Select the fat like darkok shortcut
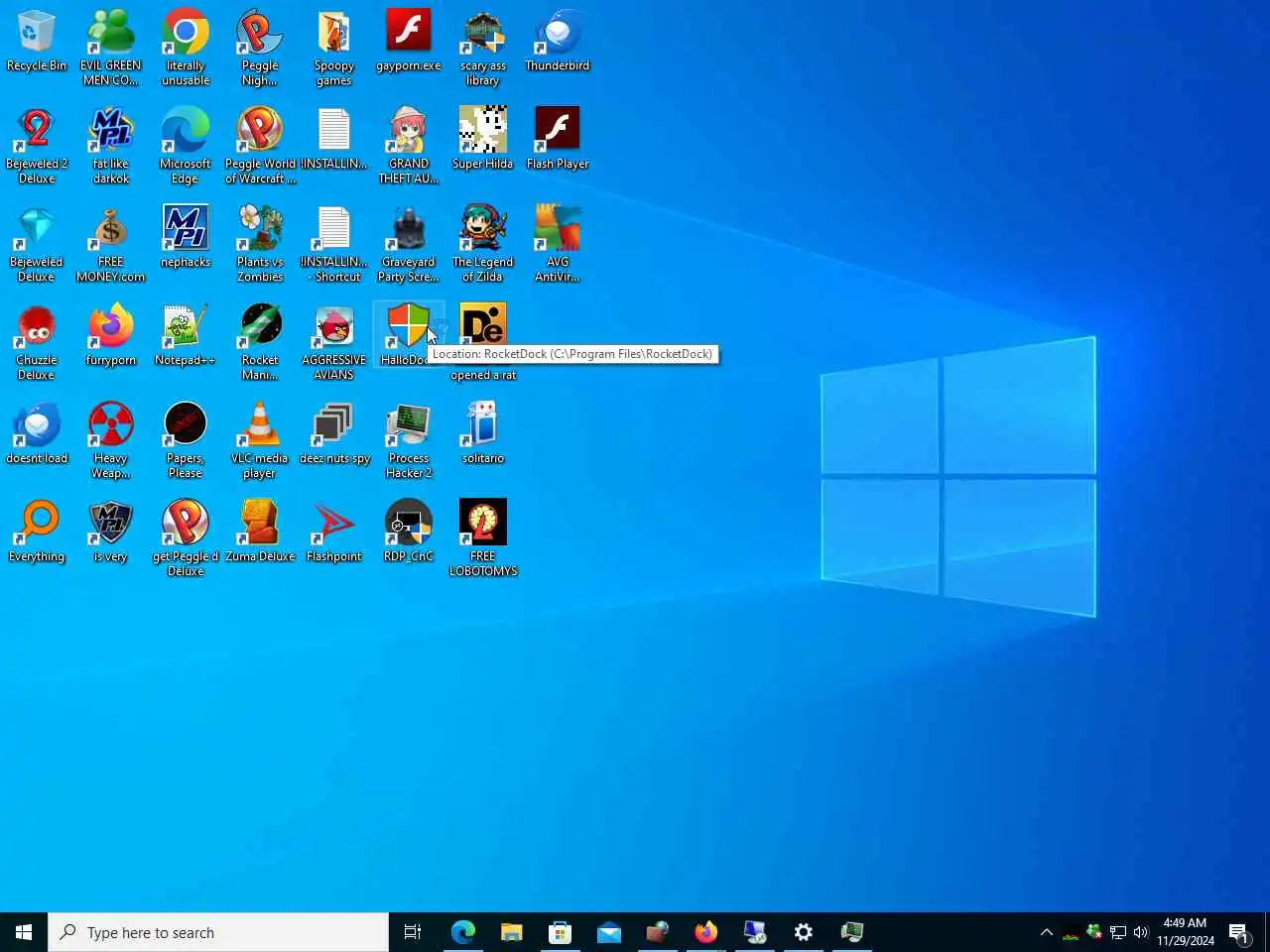The height and width of the screenshot is (952, 1270). click(111, 146)
